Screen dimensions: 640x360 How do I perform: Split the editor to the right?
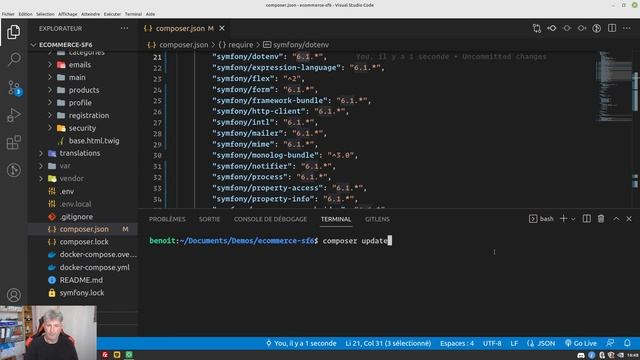[x=612, y=28]
